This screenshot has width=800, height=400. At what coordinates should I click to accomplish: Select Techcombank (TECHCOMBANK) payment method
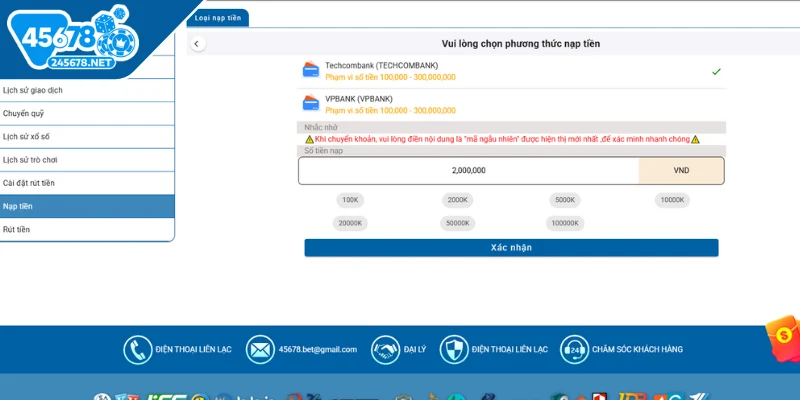tap(511, 71)
